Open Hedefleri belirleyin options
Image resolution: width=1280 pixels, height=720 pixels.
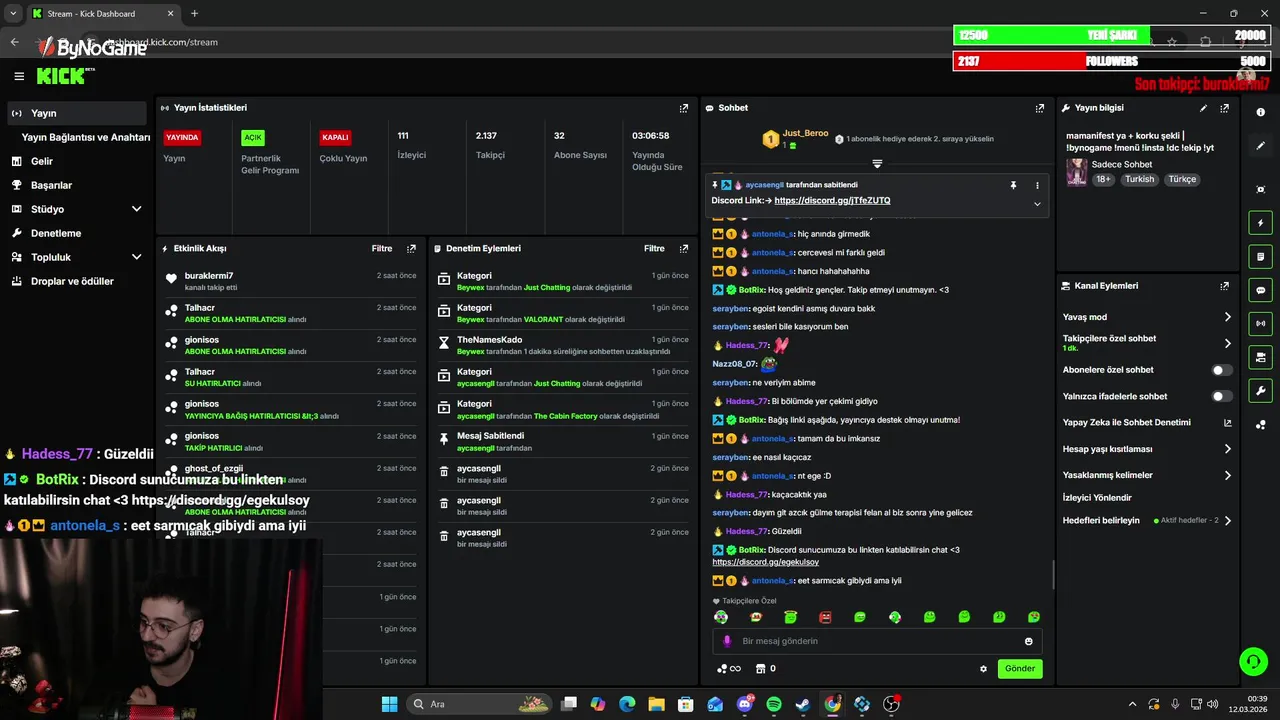pos(1147,520)
